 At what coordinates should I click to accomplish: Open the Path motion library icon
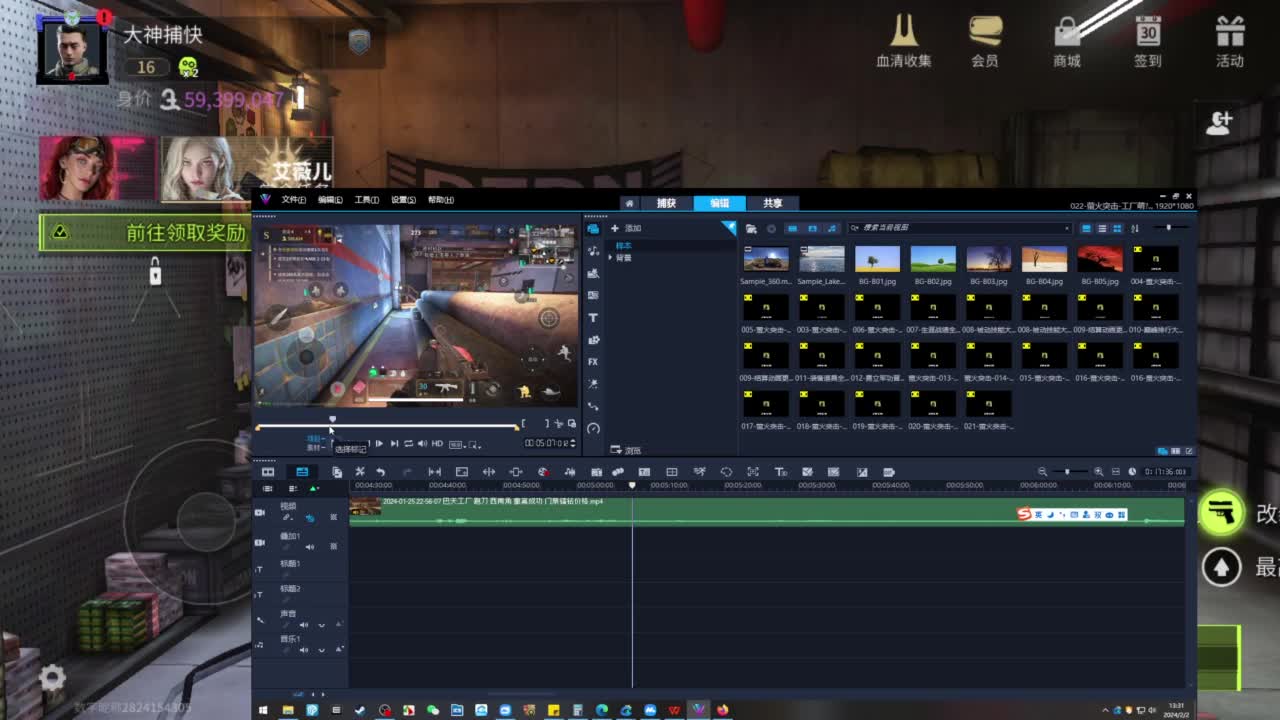tap(593, 406)
